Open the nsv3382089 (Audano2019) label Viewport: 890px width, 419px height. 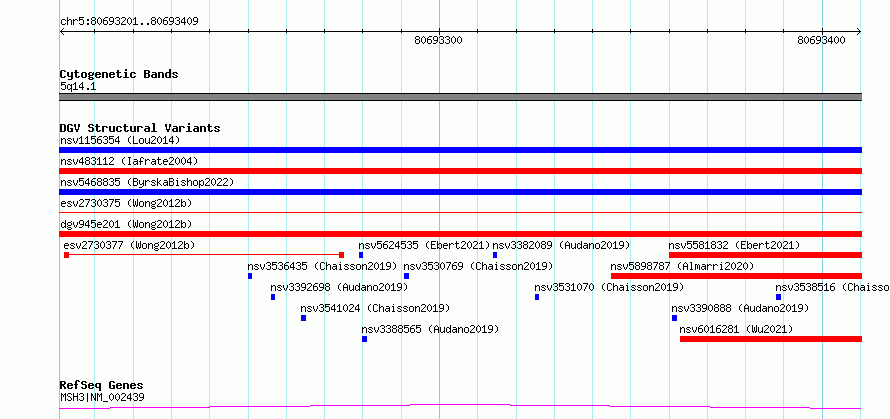561,245
